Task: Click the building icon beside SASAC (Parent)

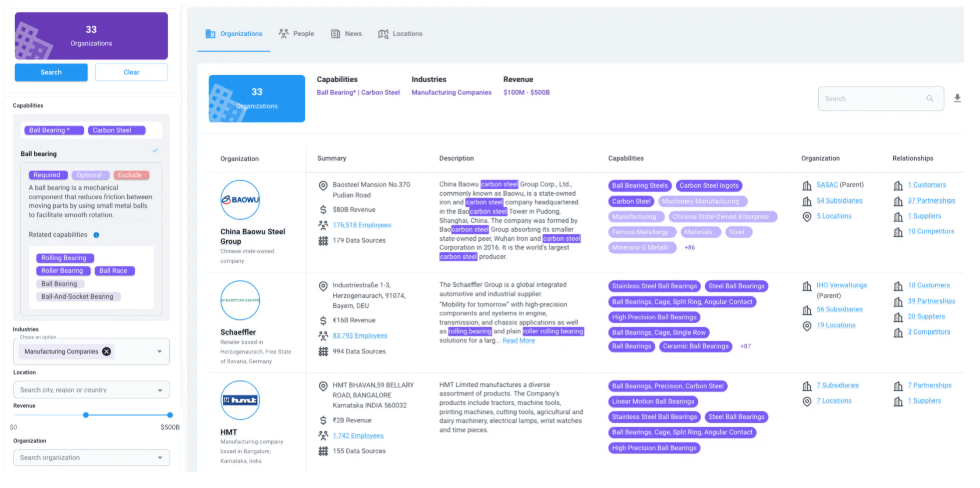Action: 807,186
